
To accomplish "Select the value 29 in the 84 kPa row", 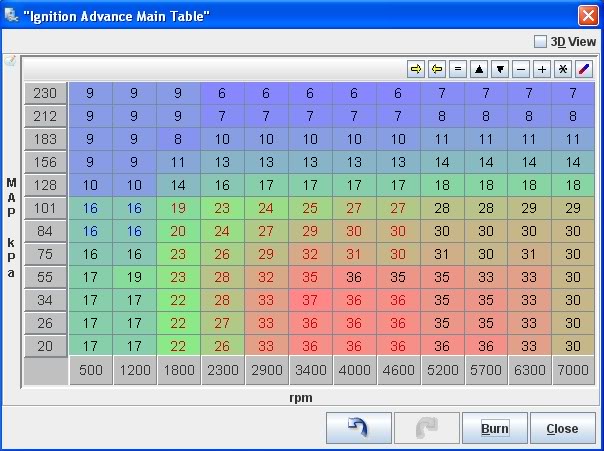I will tap(310, 231).
